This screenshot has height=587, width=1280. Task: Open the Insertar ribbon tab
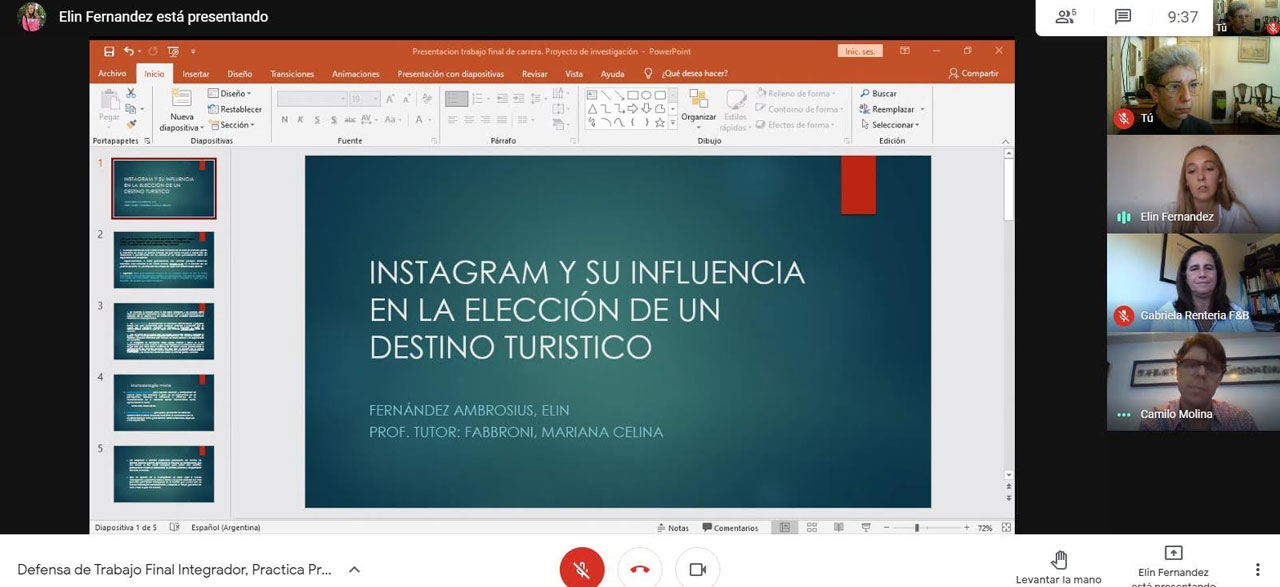(196, 74)
